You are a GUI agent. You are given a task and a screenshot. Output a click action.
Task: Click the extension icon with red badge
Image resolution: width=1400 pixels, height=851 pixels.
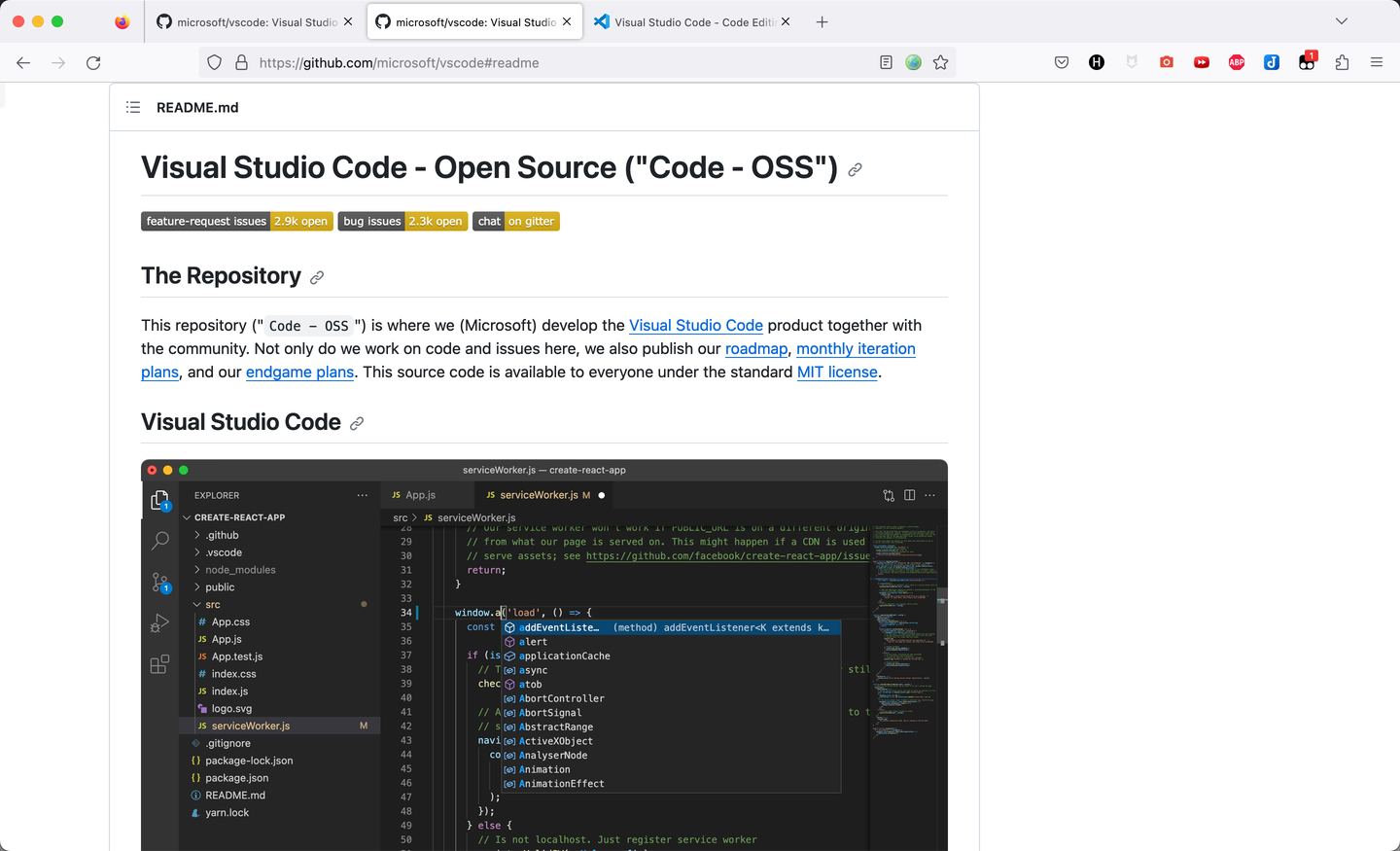(x=1307, y=61)
